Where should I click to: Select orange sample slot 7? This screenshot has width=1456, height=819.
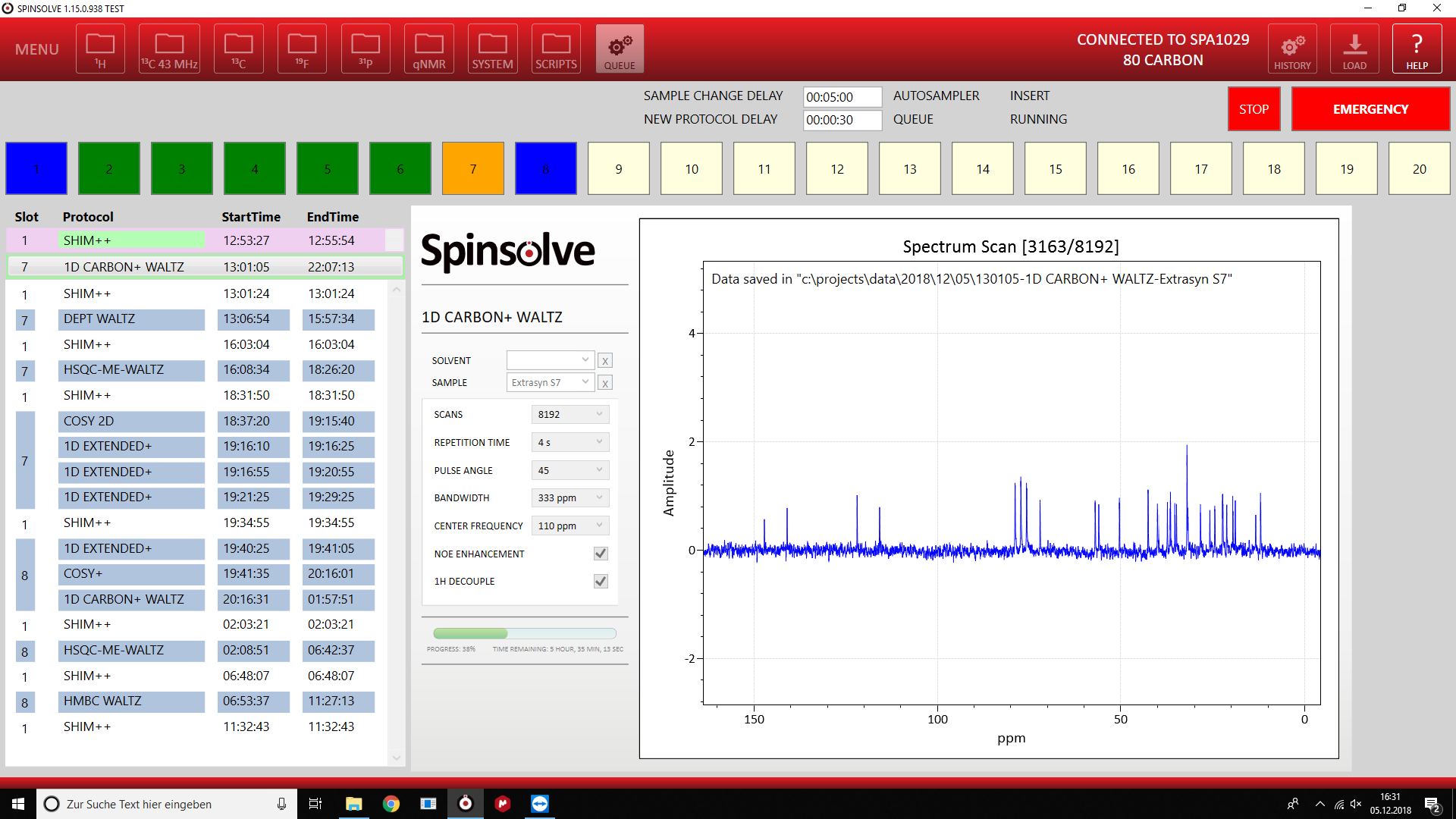tap(473, 168)
